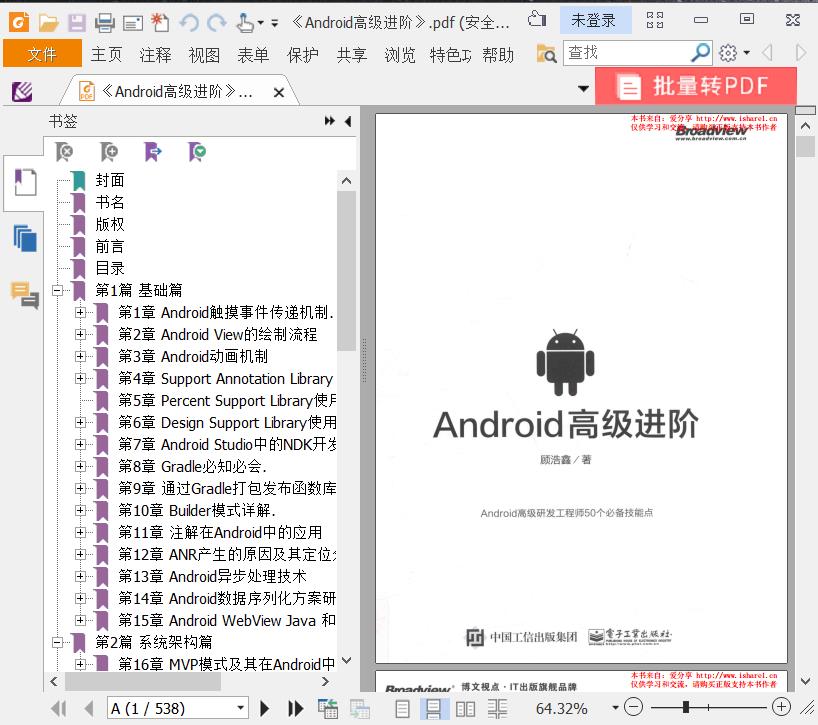Viewport: 818px width, 725px height.
Task: Open the 文件 menu
Action: click(x=42, y=53)
